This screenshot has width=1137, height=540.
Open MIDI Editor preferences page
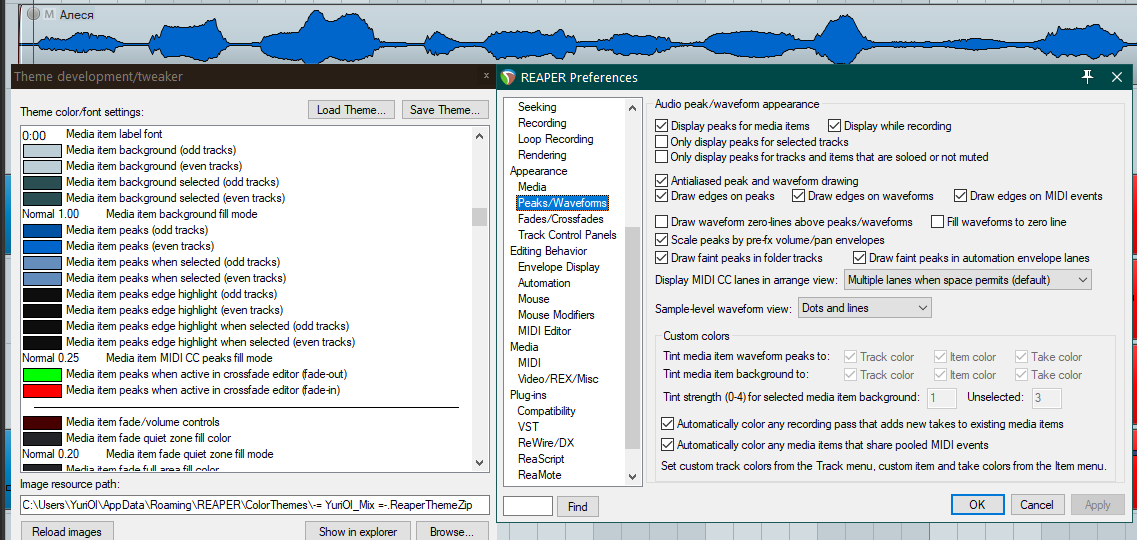pos(545,331)
